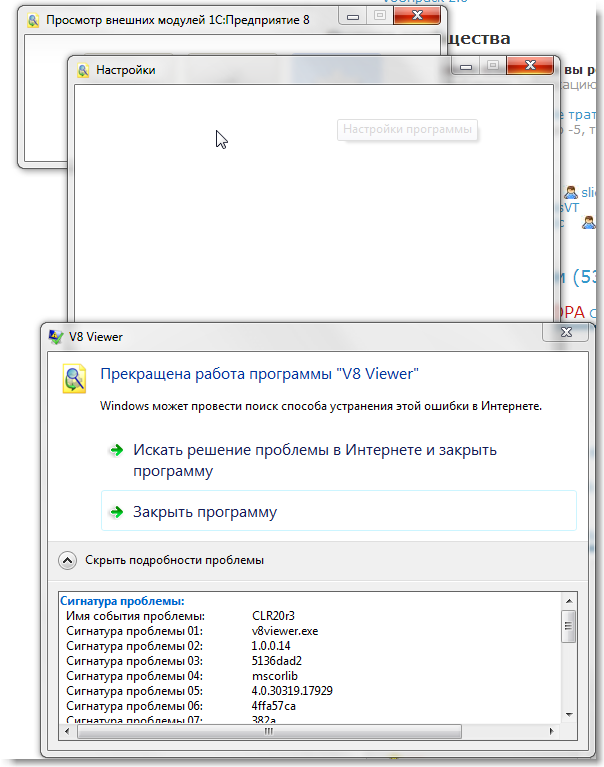Close the V8 Viewer error dialog
Image resolution: width=604 pixels, height=767 pixels.
(x=566, y=332)
